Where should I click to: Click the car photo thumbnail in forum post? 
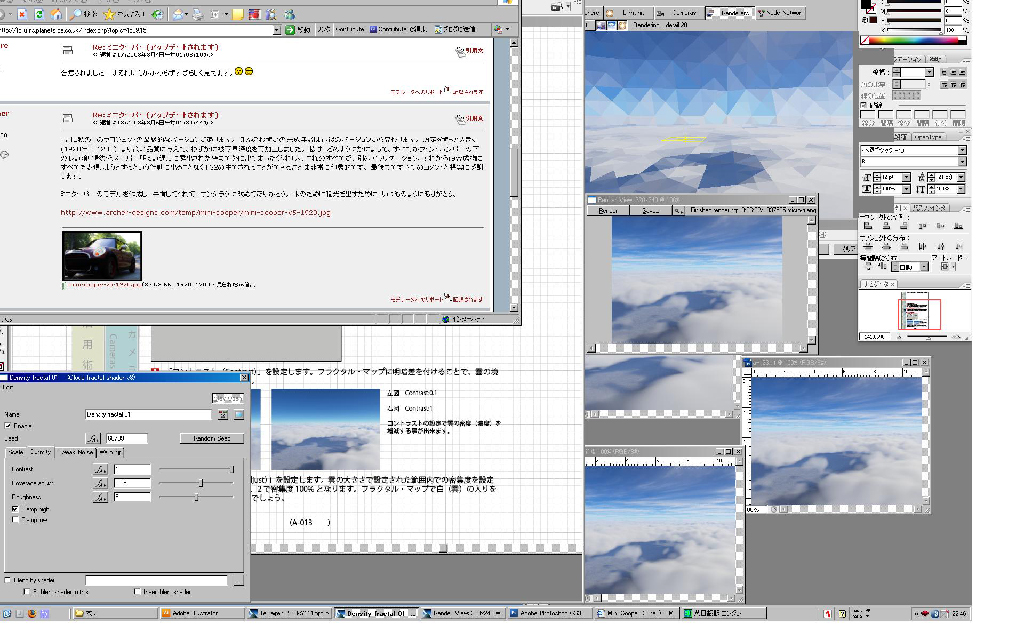(x=102, y=255)
